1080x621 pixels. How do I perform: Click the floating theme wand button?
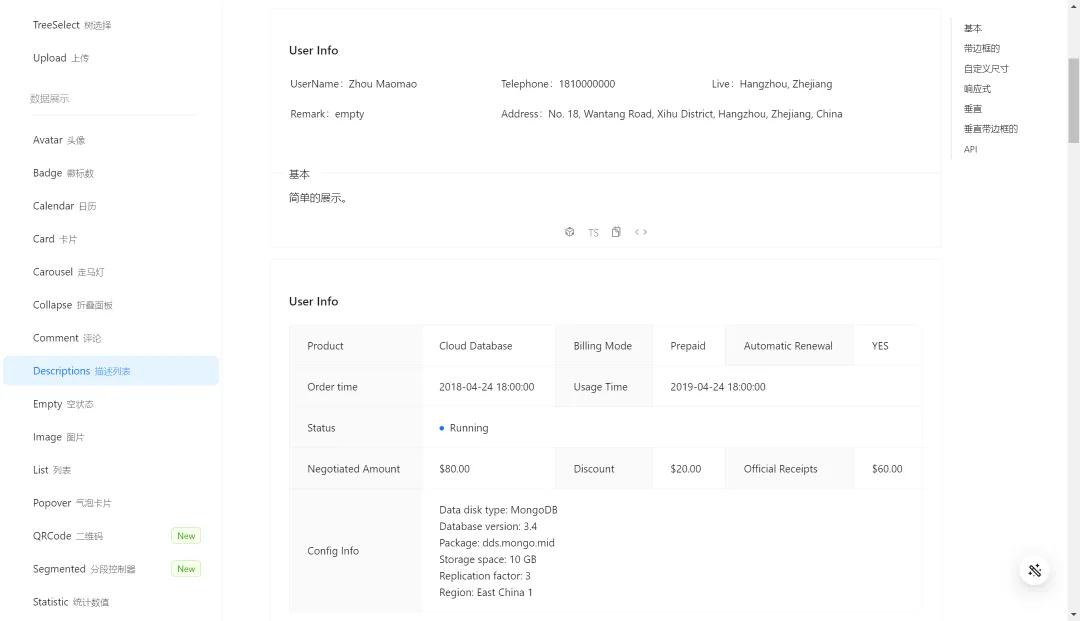(1035, 570)
